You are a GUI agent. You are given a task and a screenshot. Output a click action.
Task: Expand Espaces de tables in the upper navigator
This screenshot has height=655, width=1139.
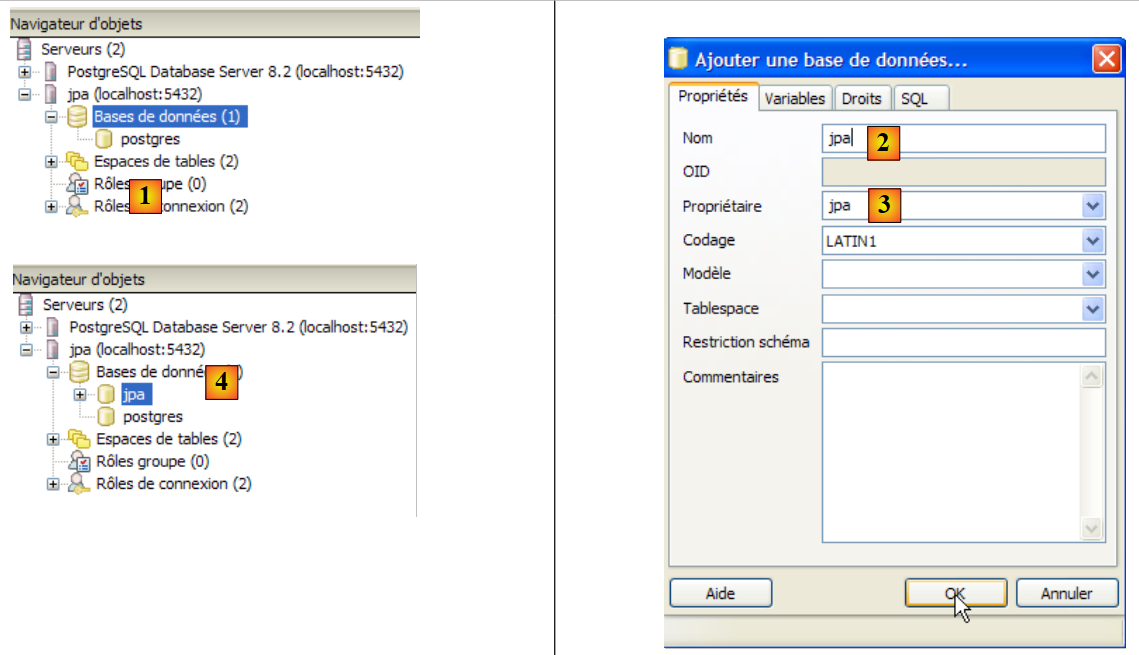[51, 161]
